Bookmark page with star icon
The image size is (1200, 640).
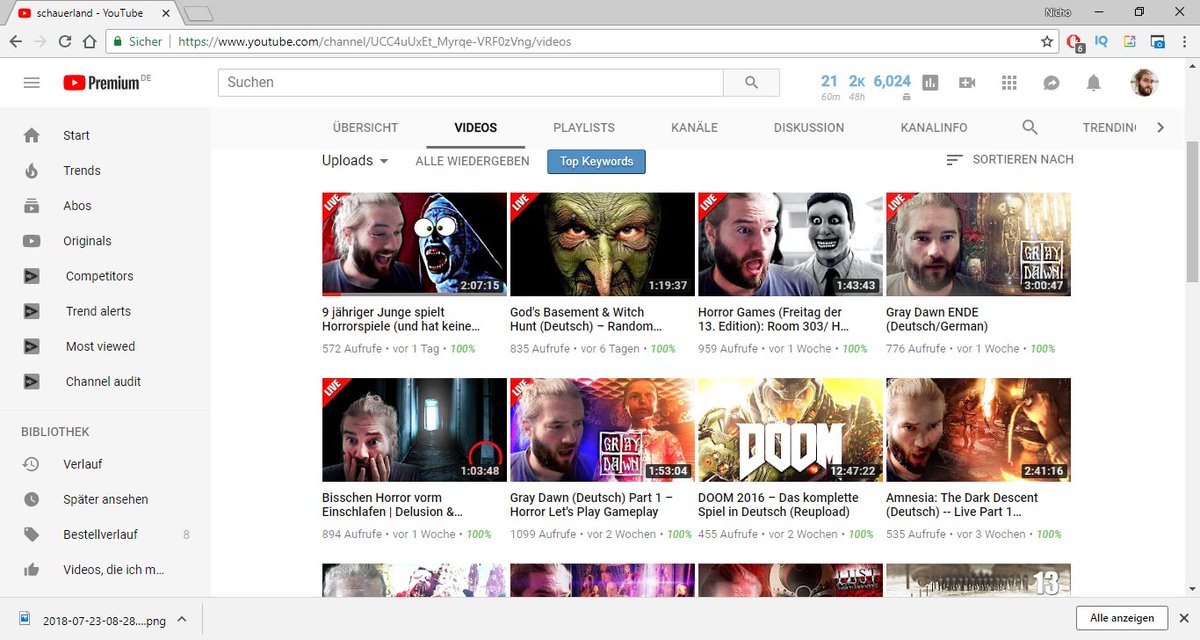pyautogui.click(x=1047, y=42)
